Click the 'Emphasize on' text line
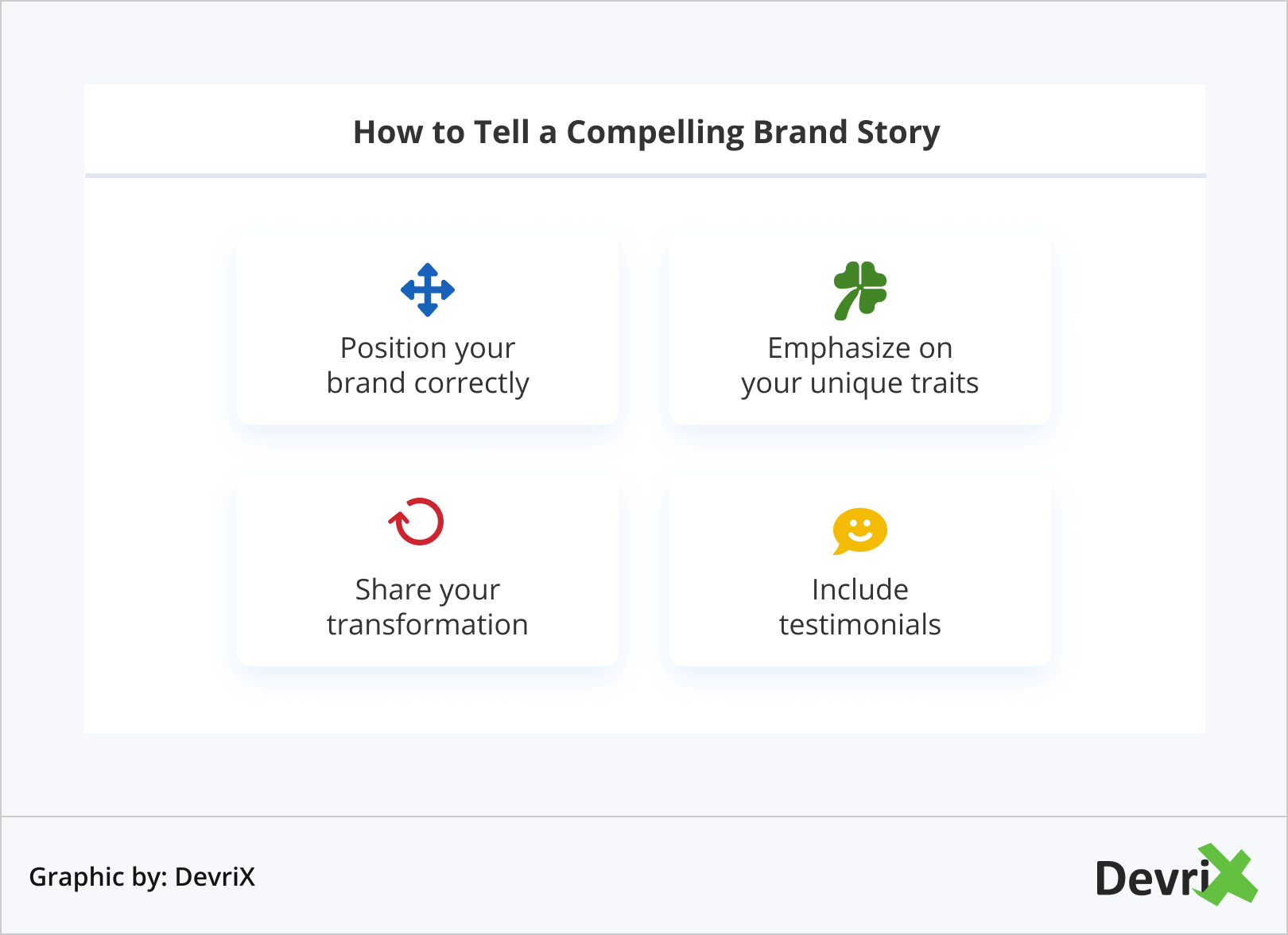The width and height of the screenshot is (1288, 935). point(860,348)
